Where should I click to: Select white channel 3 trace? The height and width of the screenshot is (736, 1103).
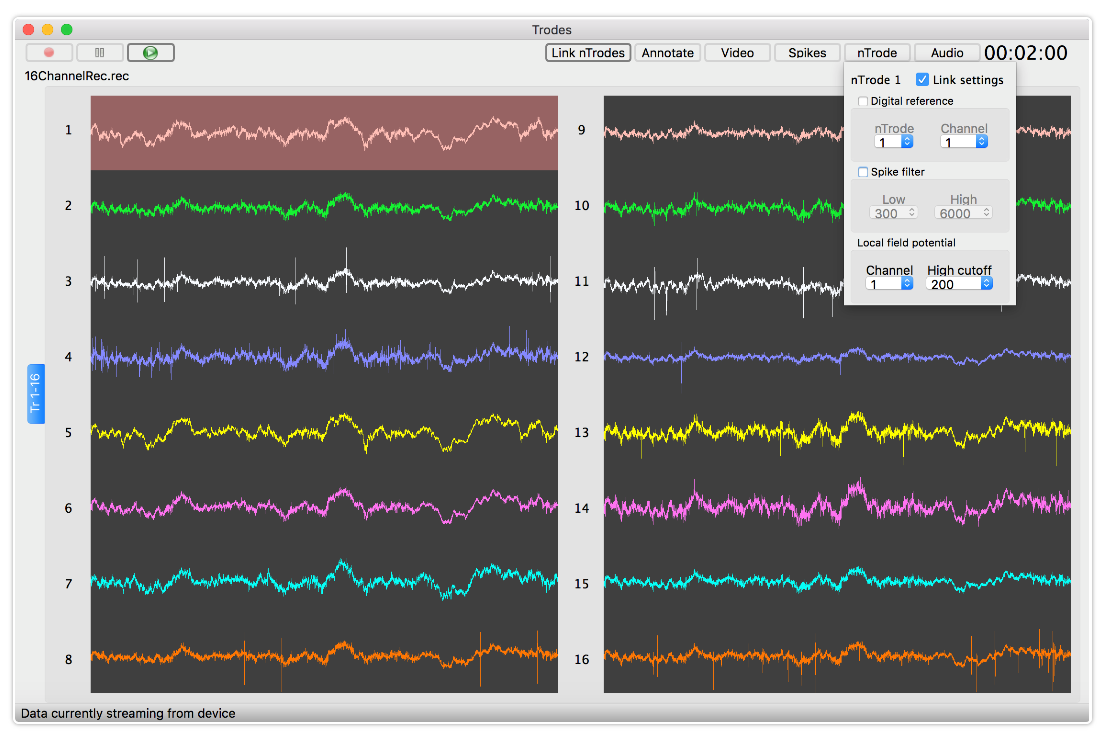point(324,281)
